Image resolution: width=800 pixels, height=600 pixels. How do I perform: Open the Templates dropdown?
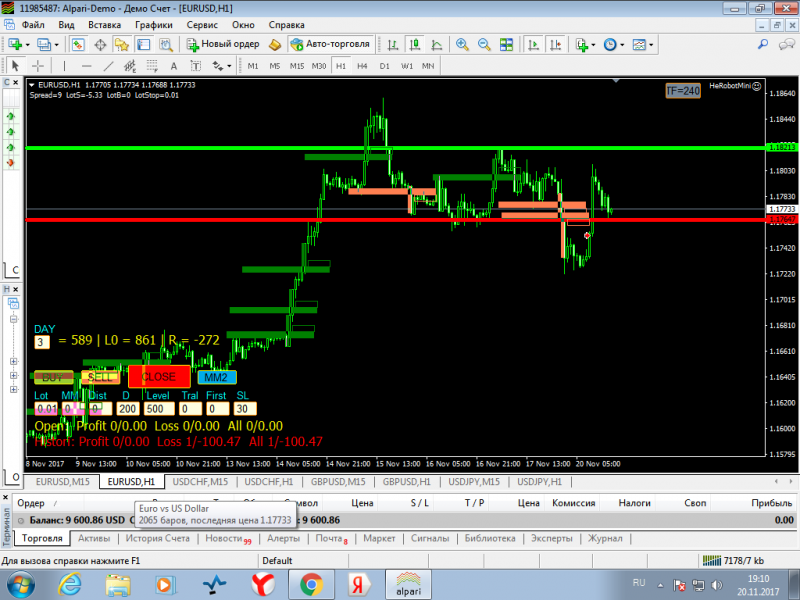click(643, 45)
